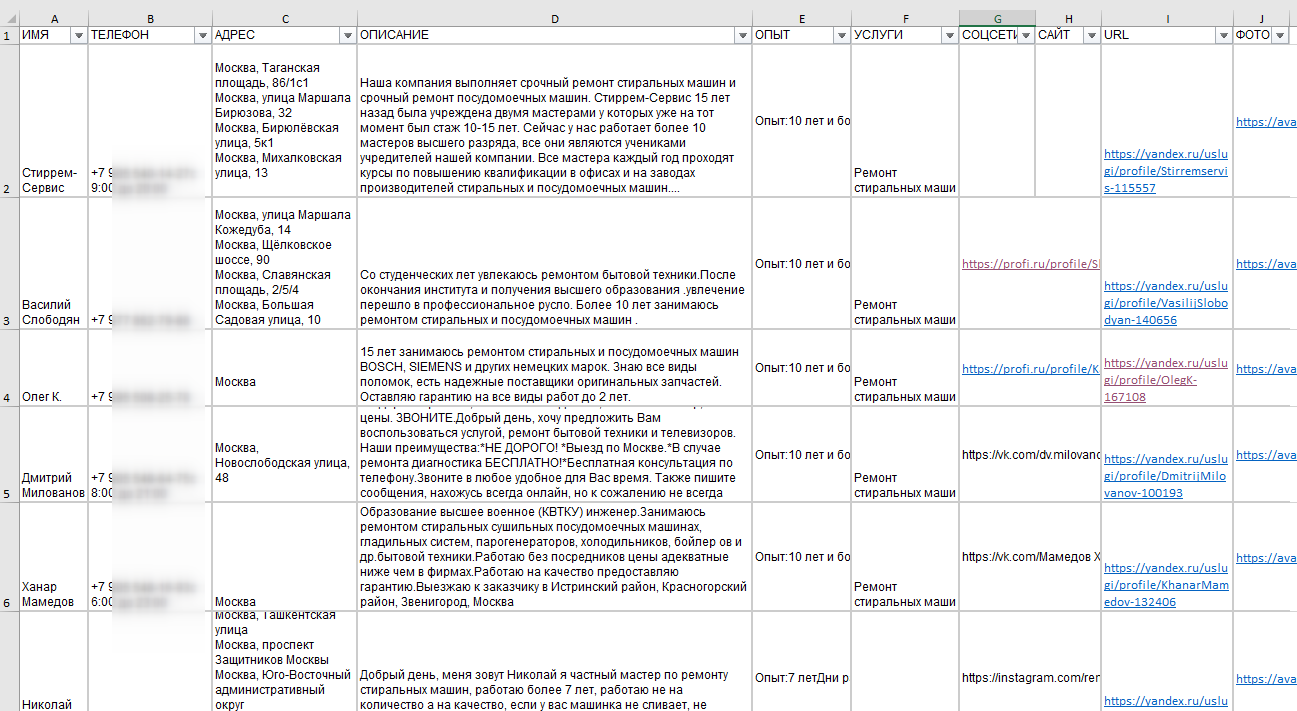
Task: Select row 1 header
Action: pyautogui.click(x=9, y=35)
